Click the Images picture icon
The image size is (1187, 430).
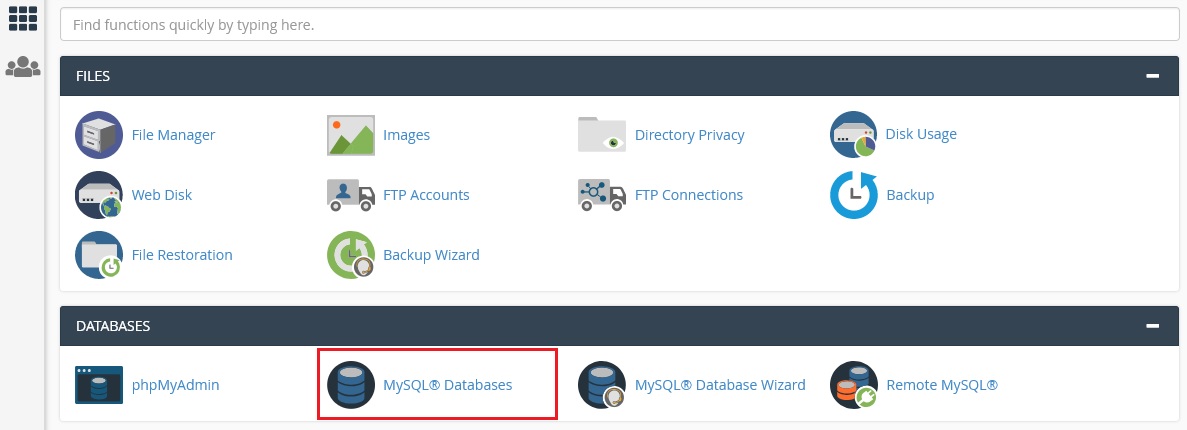(x=350, y=135)
